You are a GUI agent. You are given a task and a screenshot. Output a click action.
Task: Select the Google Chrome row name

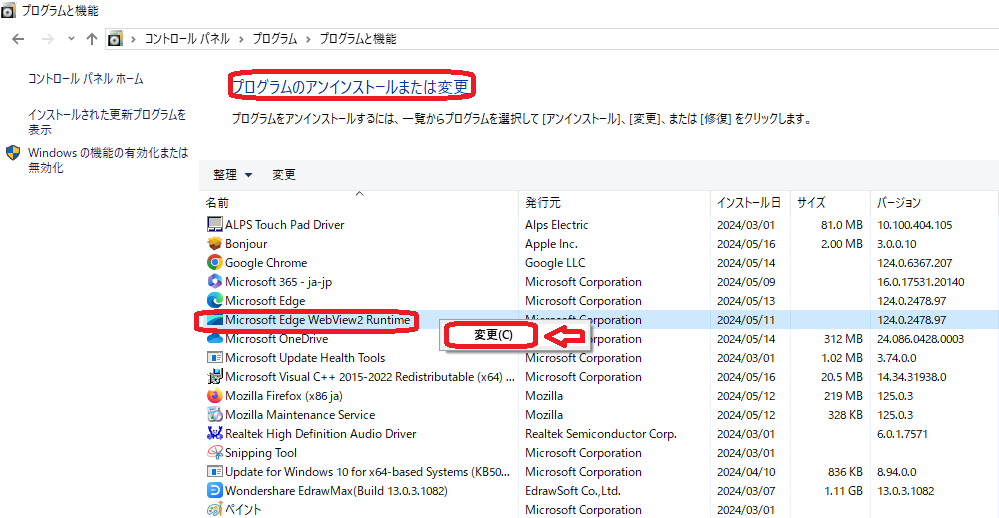pyautogui.click(x=266, y=263)
